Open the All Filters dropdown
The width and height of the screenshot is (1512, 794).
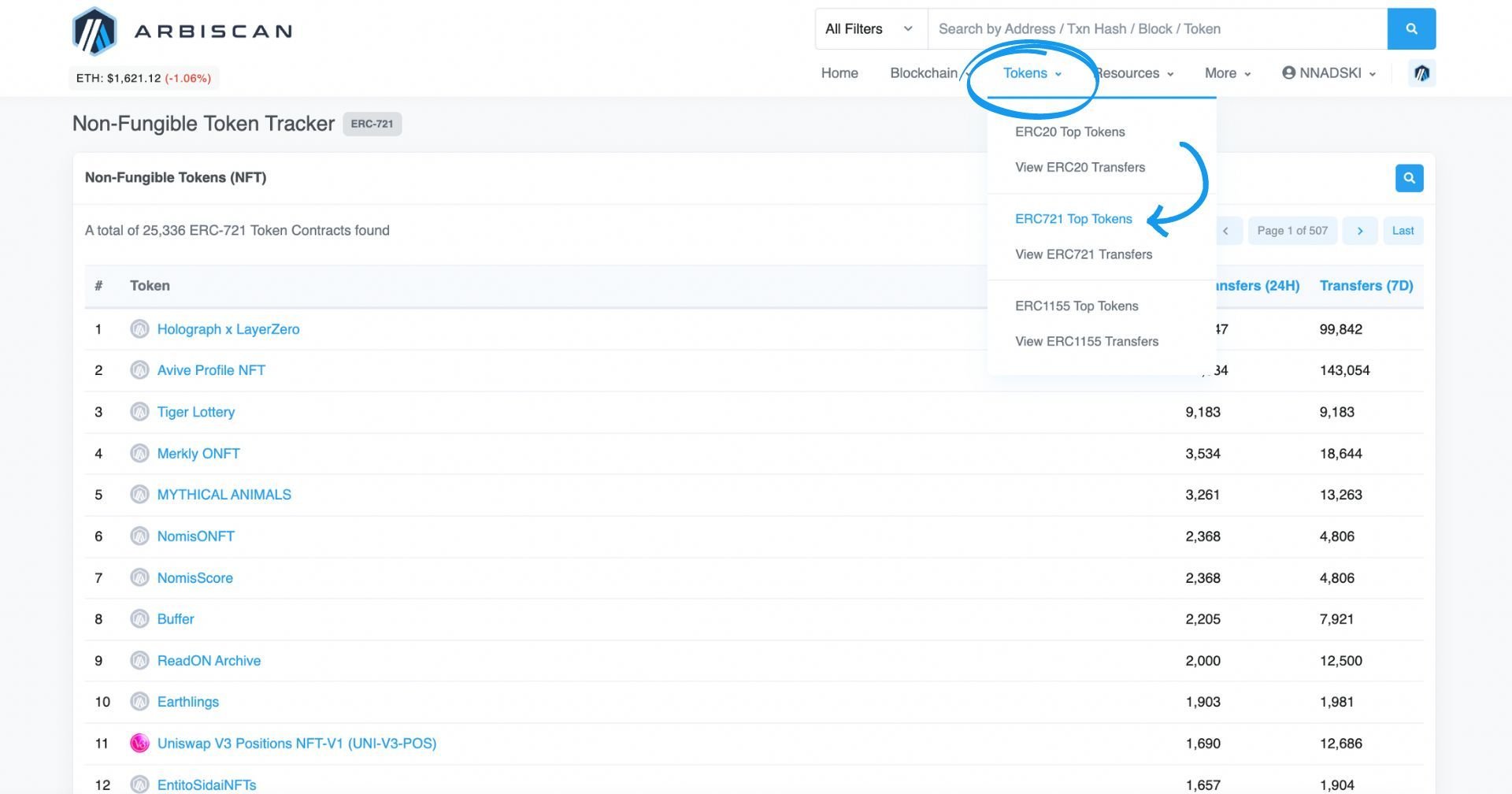point(871,29)
